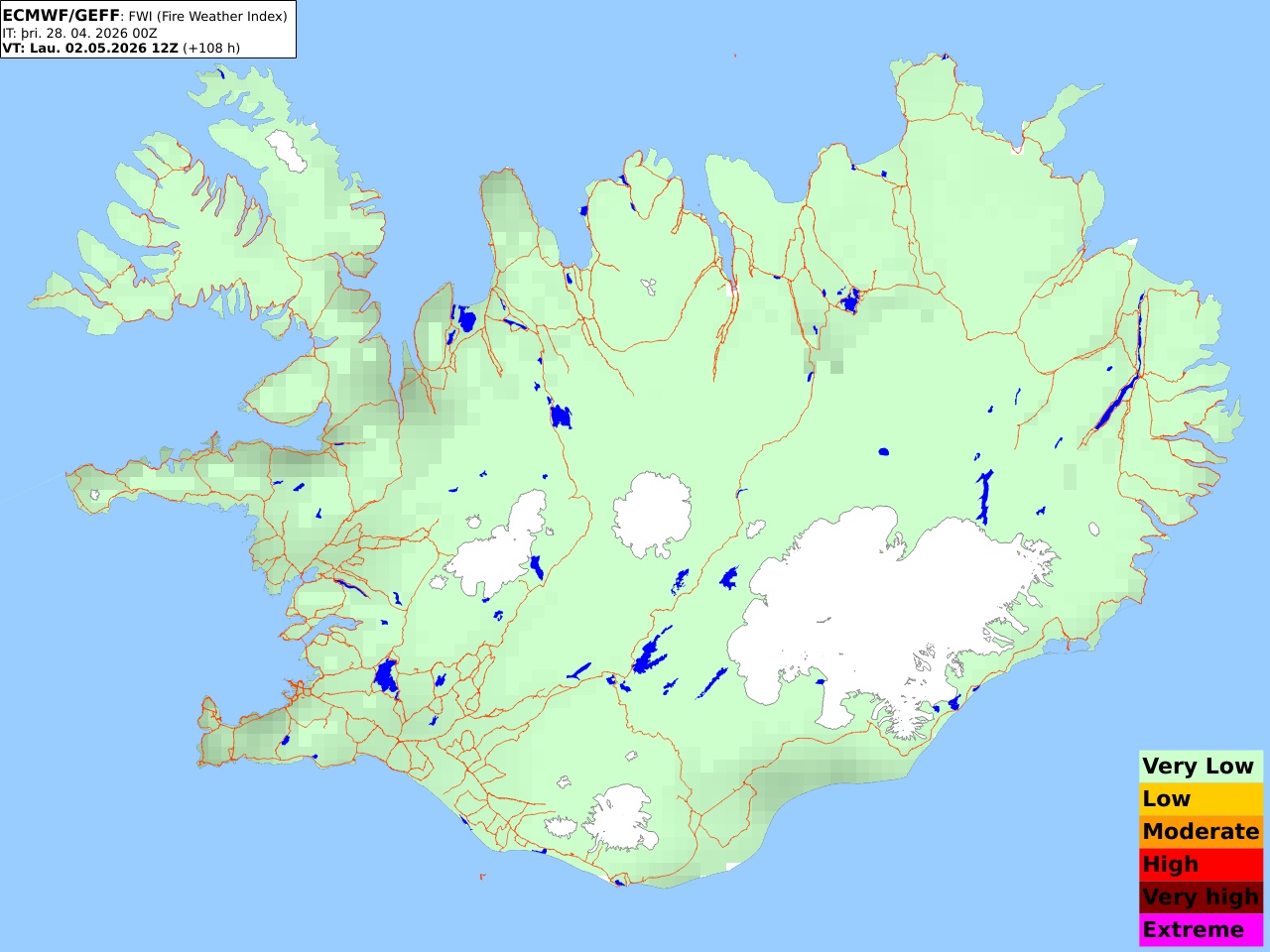Click the Very Low legend swatch
Image resolution: width=1270 pixels, height=952 pixels.
1201,767
